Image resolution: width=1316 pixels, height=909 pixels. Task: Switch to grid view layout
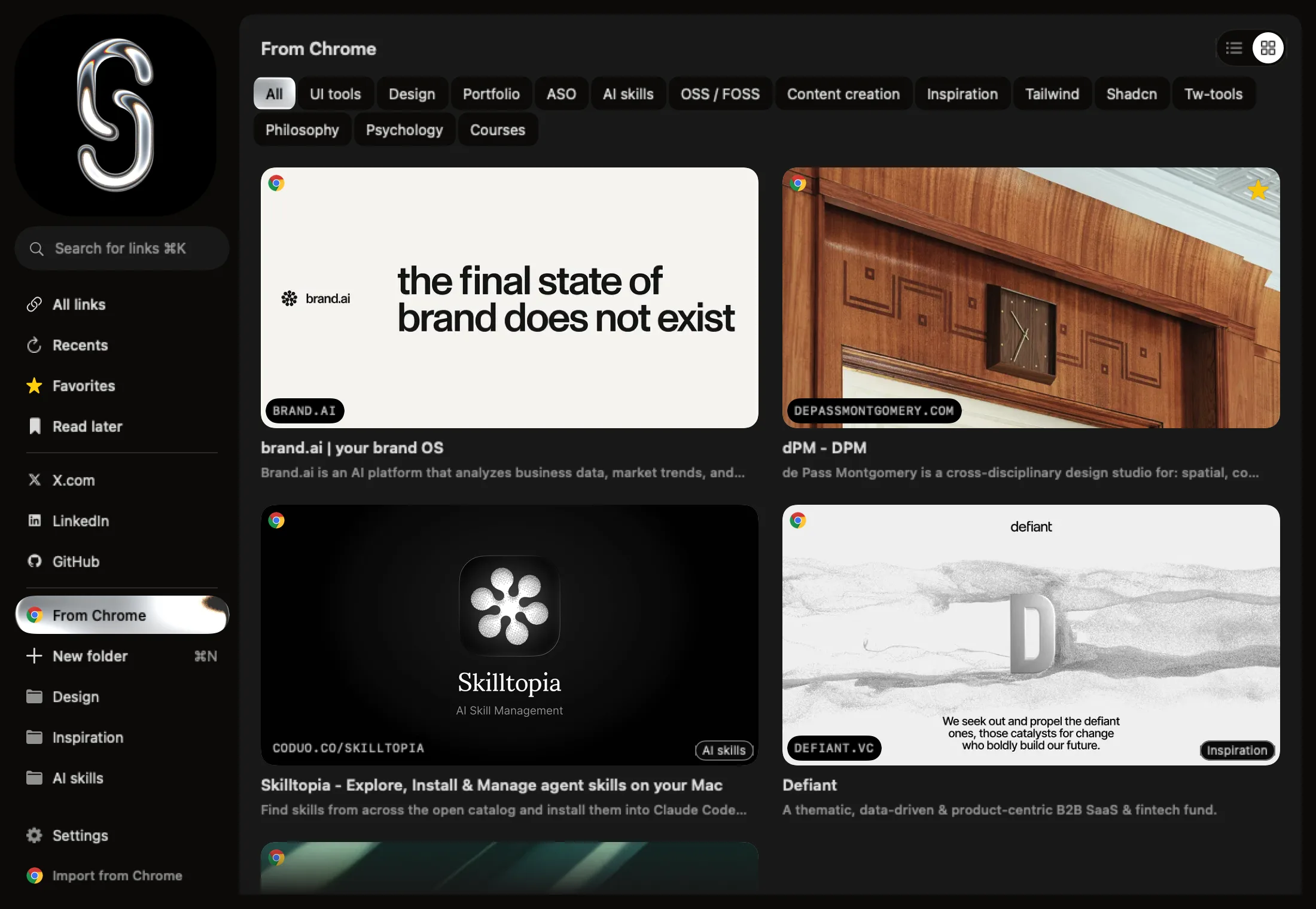[1268, 48]
